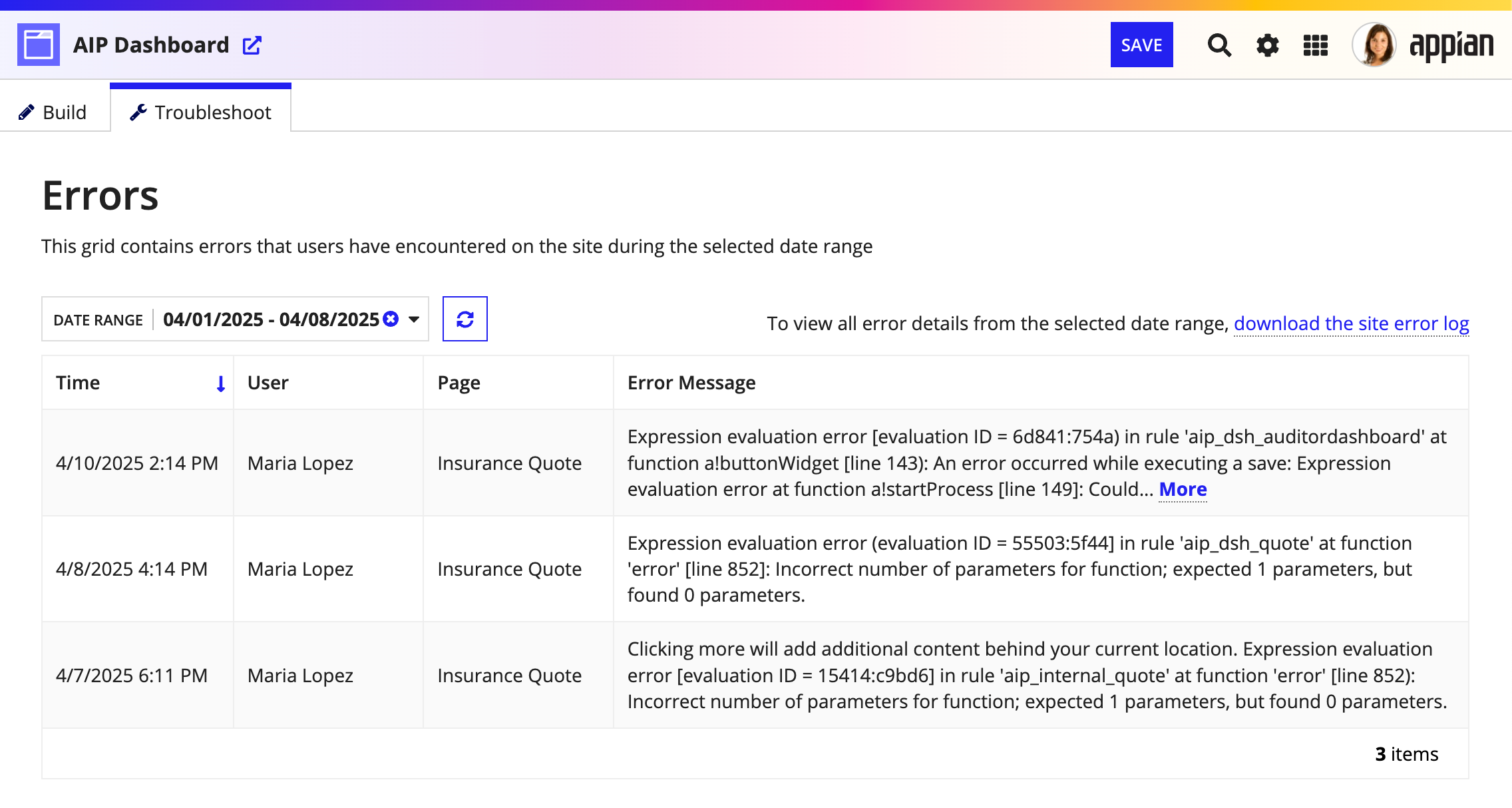The width and height of the screenshot is (1512, 808).
Task: Click the aip_internal_quote error message cell
Action: [x=1041, y=676]
